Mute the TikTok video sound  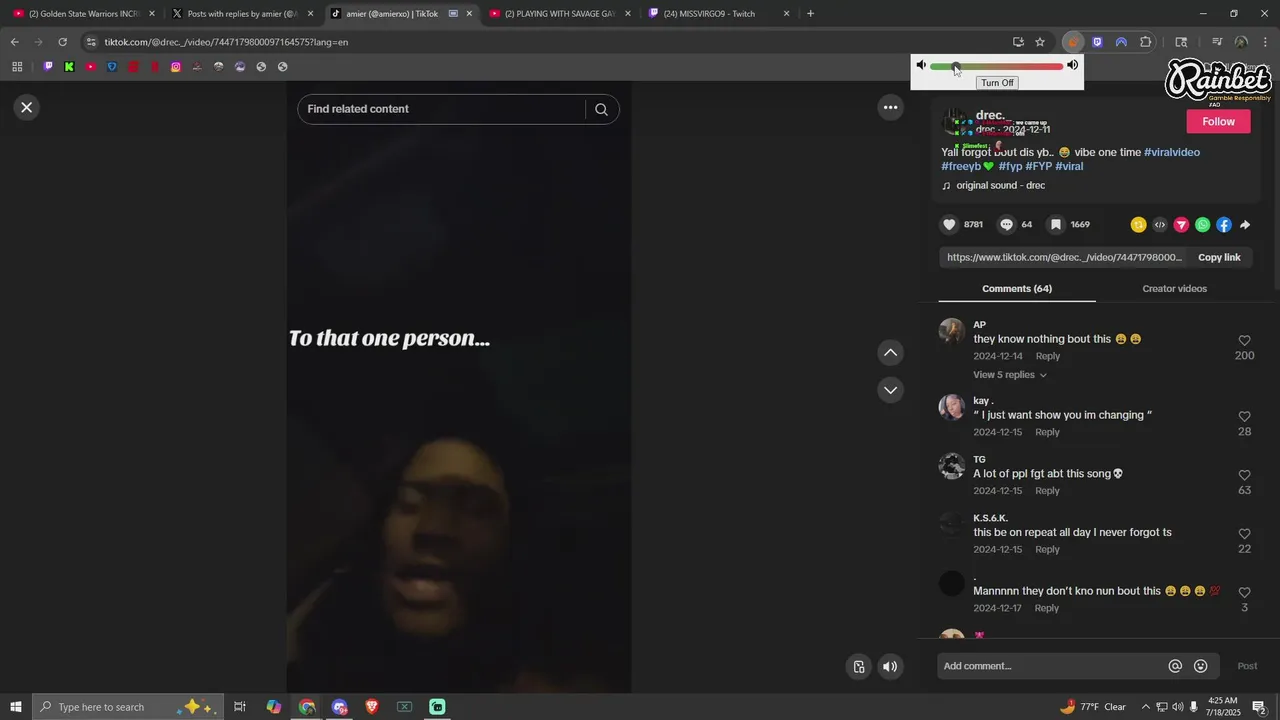890,667
